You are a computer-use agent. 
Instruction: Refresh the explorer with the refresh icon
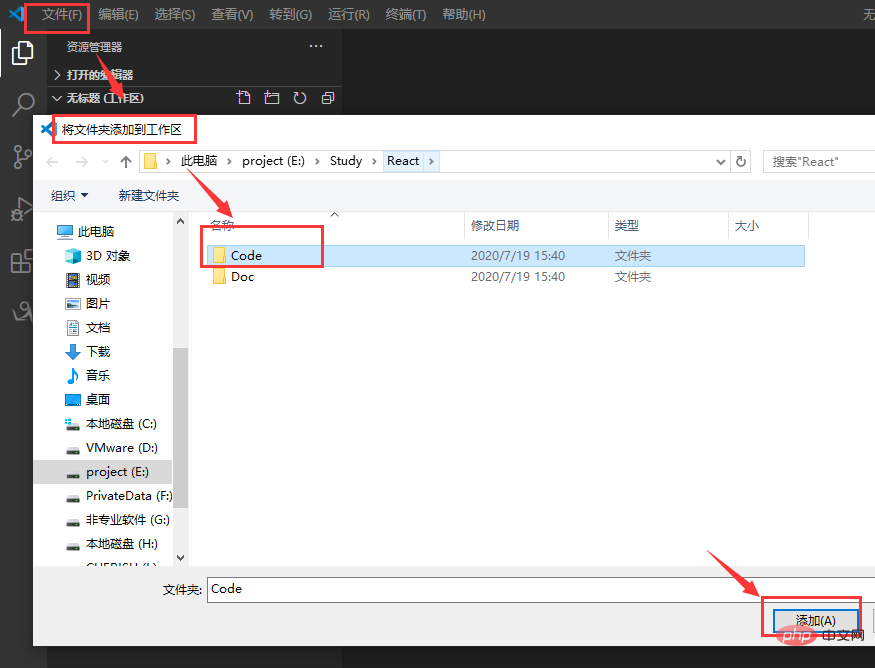[300, 98]
